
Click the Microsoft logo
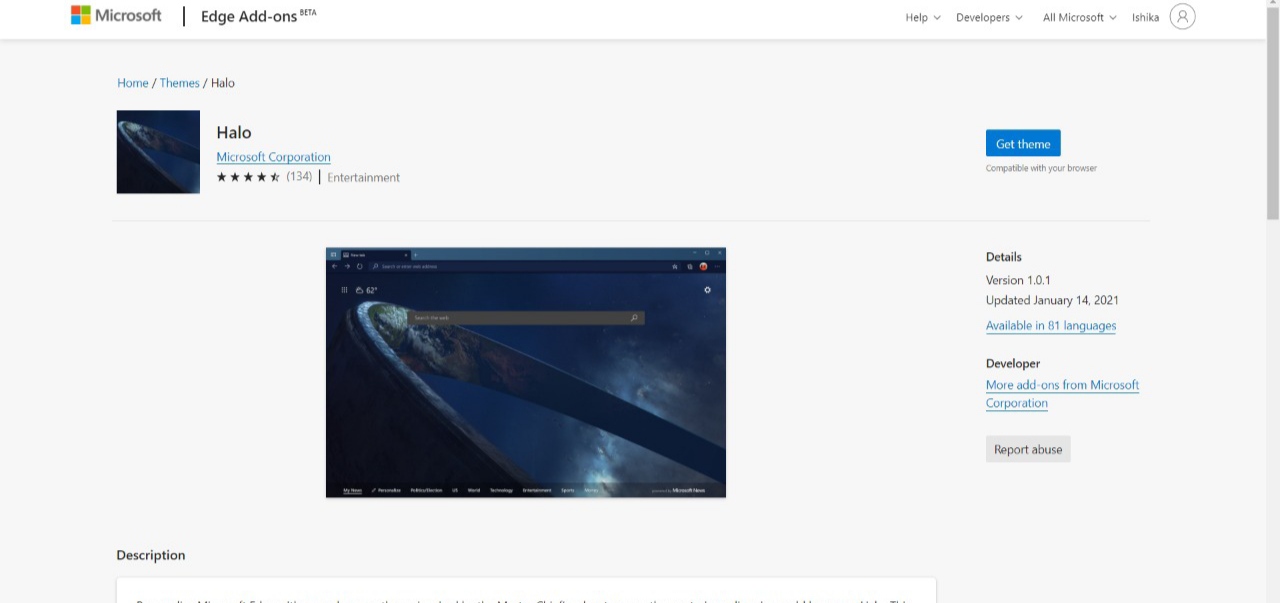click(x=116, y=16)
